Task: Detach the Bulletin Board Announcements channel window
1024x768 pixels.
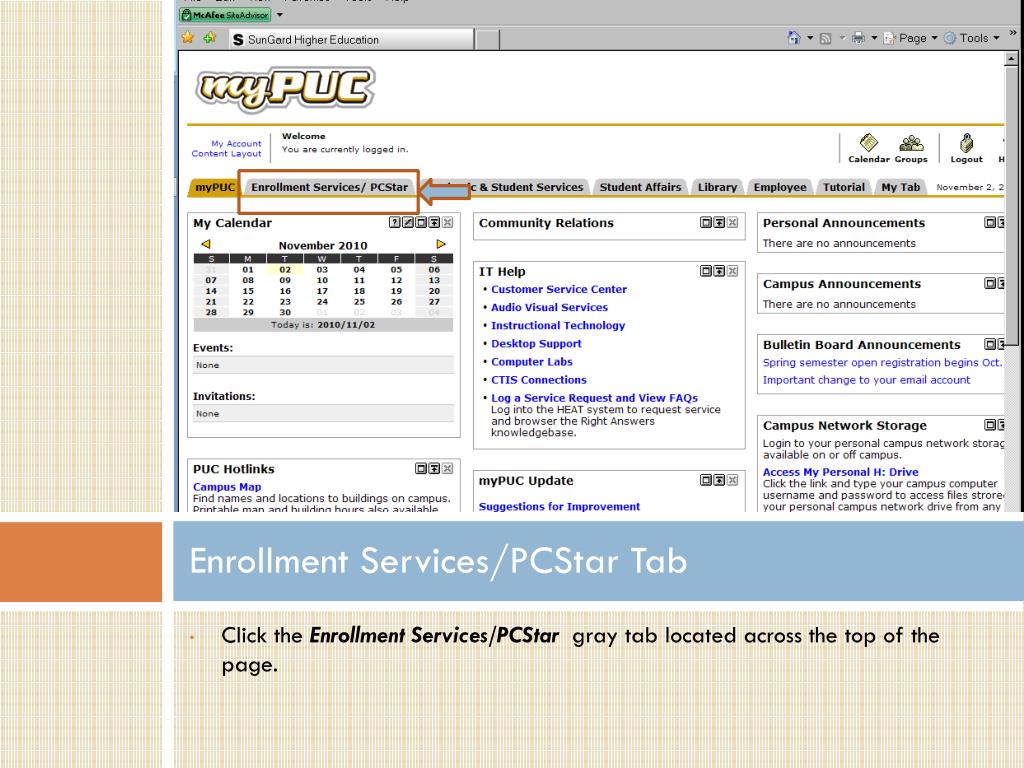Action: (x=990, y=344)
